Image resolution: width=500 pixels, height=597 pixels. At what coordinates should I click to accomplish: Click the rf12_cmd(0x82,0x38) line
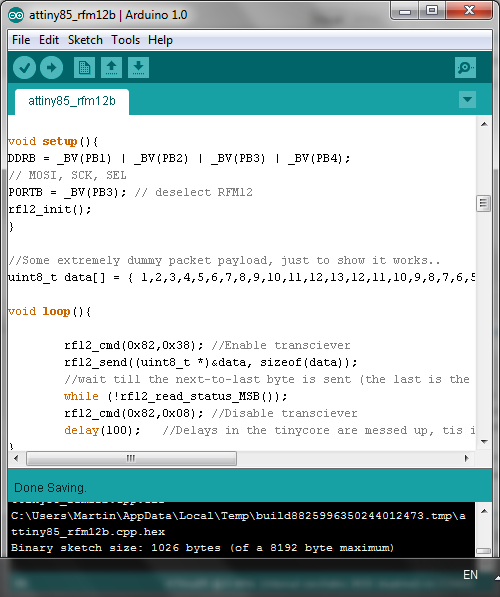tap(207, 345)
